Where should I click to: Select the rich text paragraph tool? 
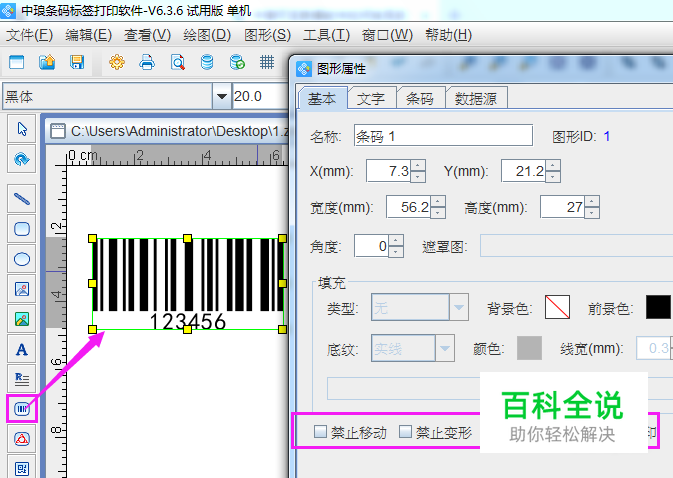point(22,379)
